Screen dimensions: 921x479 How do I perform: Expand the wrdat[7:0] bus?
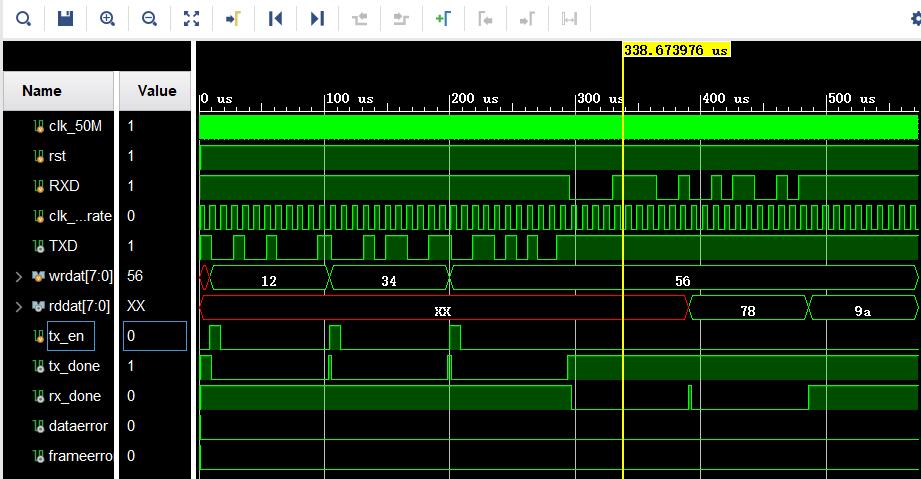point(18,276)
